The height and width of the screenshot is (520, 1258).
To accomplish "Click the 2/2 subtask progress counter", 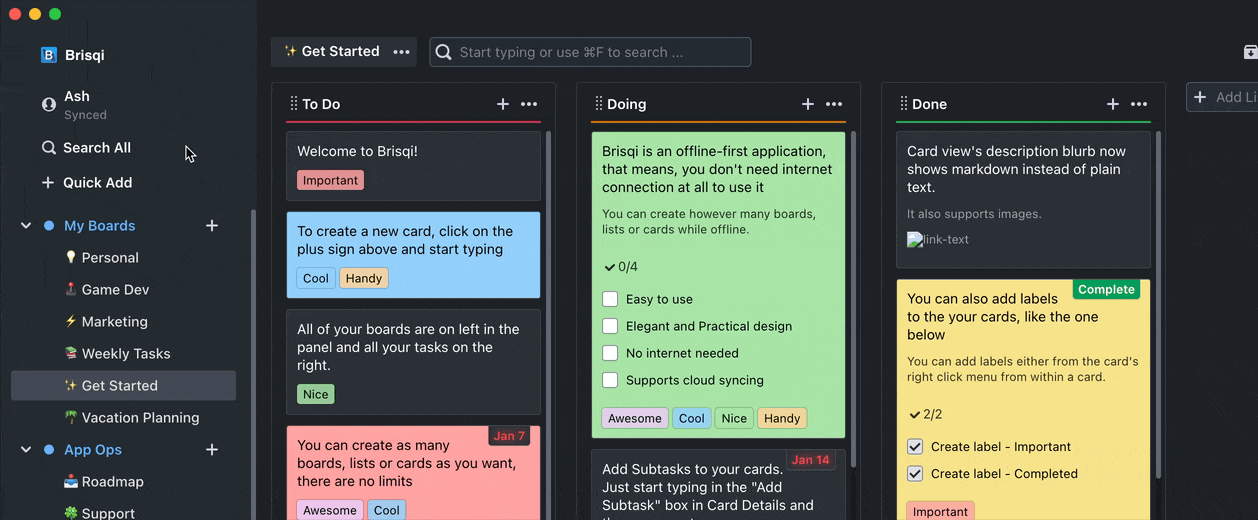I will coord(926,414).
